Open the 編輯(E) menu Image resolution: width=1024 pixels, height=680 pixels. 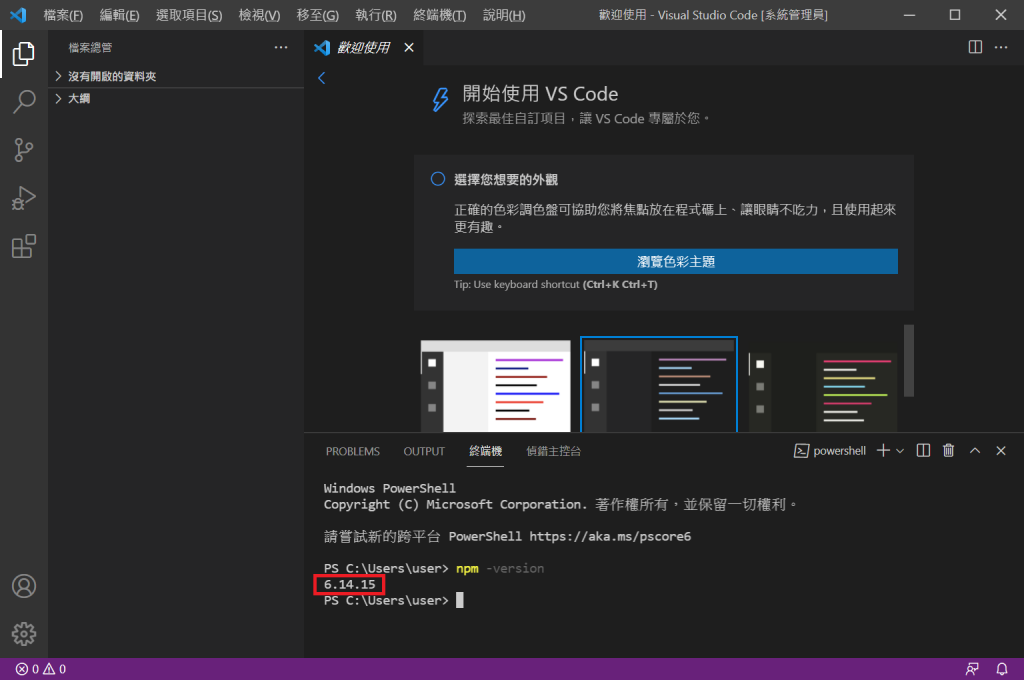point(119,15)
